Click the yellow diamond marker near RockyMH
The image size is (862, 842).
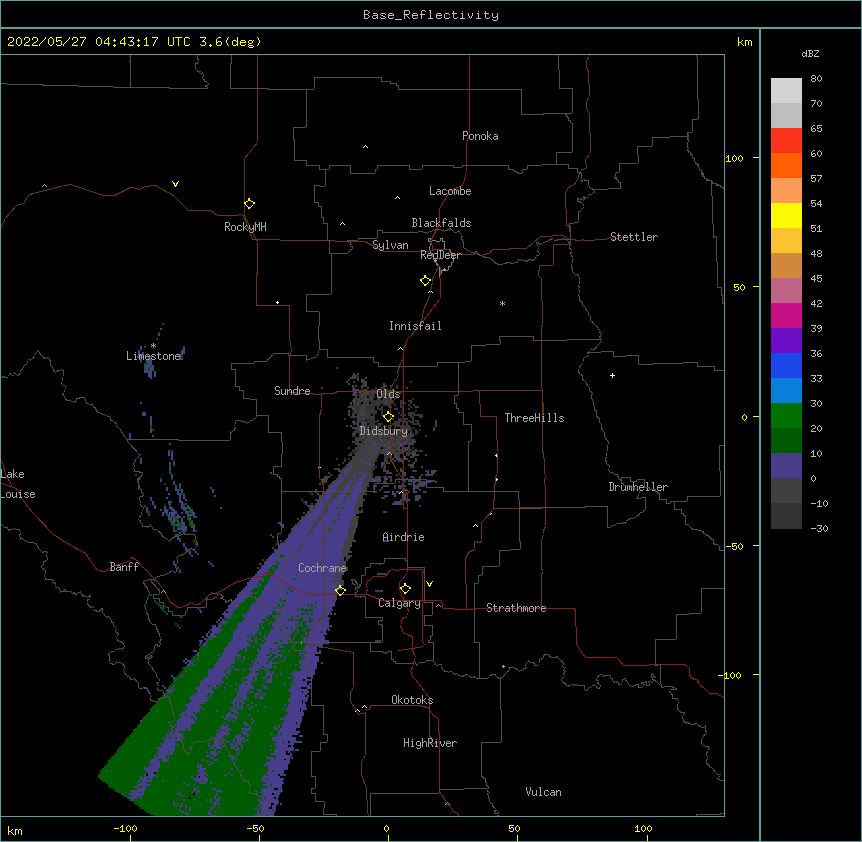point(250,204)
